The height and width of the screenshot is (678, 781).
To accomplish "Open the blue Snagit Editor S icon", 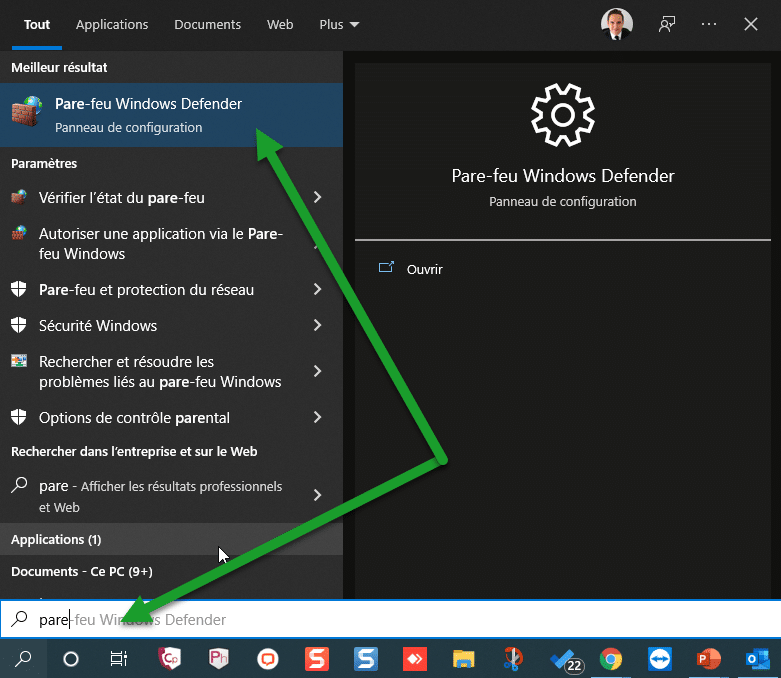I will coord(366,659).
